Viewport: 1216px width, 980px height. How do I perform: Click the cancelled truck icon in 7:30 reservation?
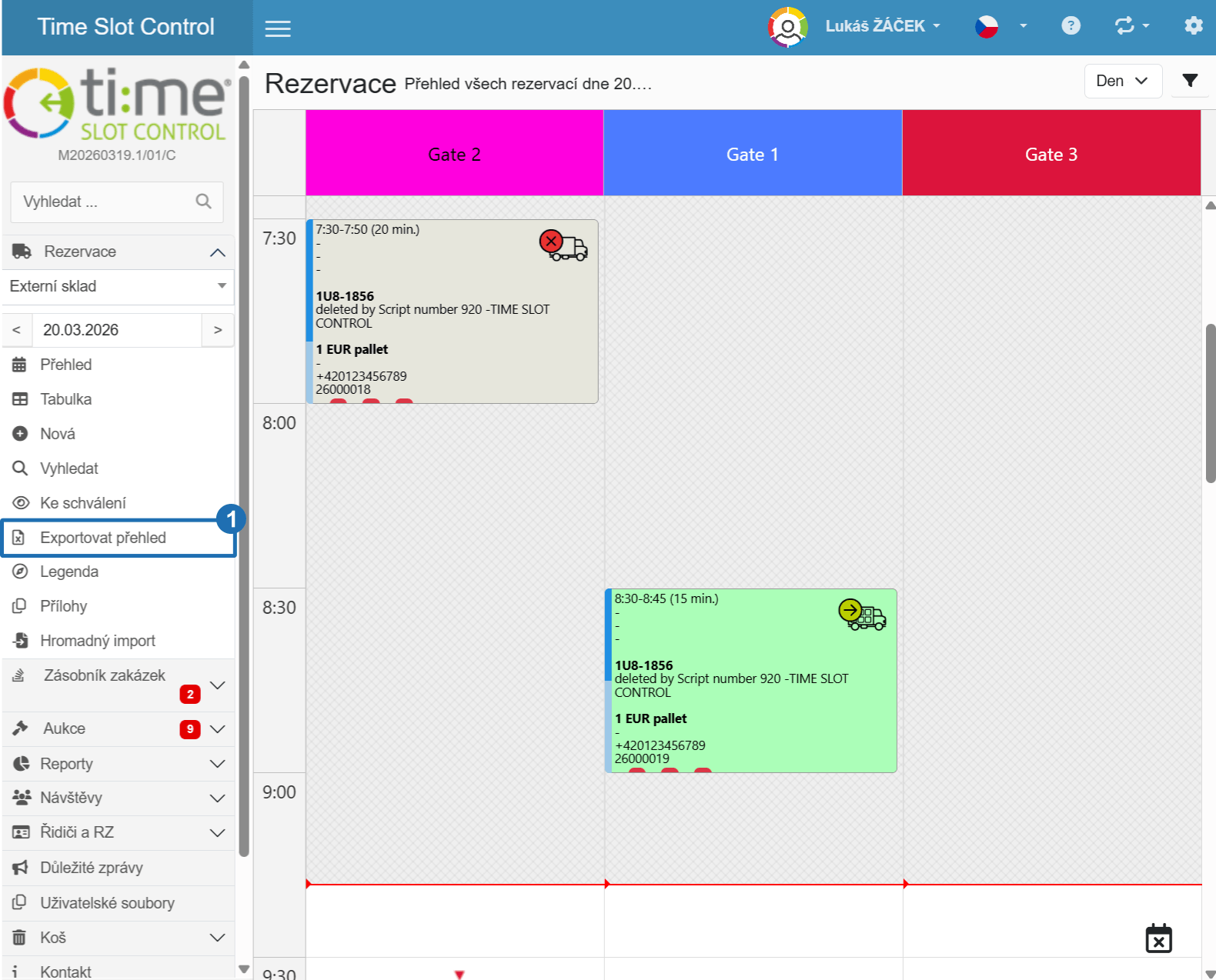(x=563, y=245)
